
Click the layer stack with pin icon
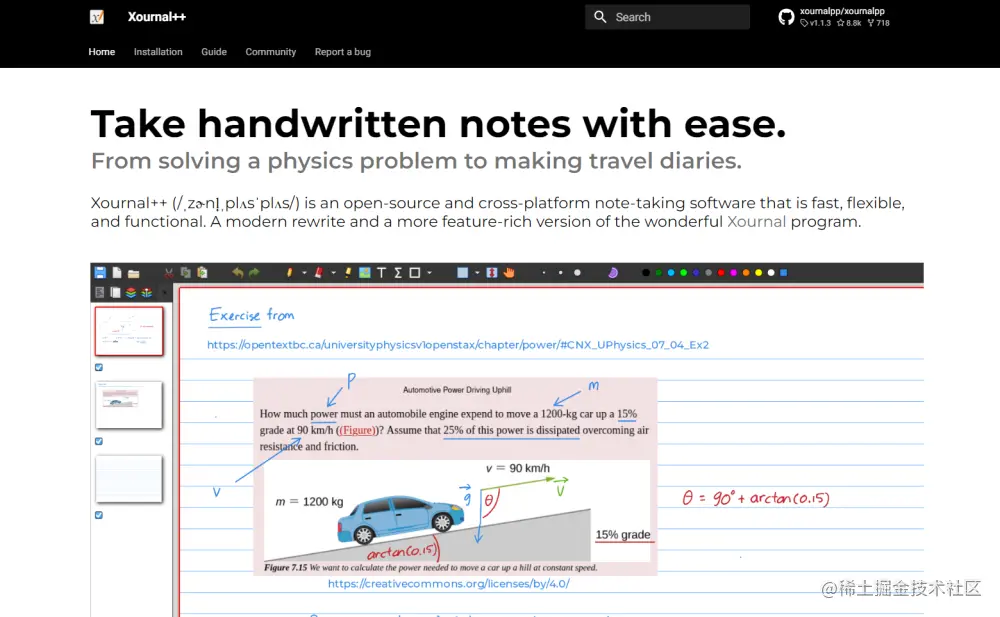pos(147,292)
